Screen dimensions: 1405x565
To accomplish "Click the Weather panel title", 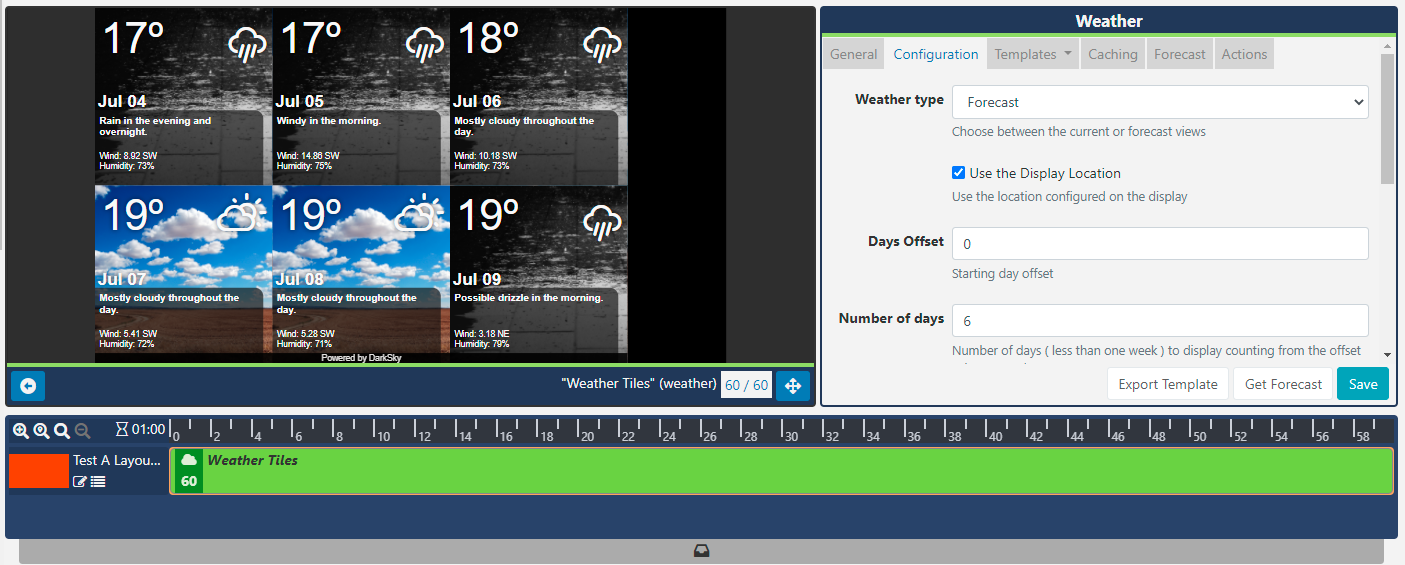I will click(1109, 21).
